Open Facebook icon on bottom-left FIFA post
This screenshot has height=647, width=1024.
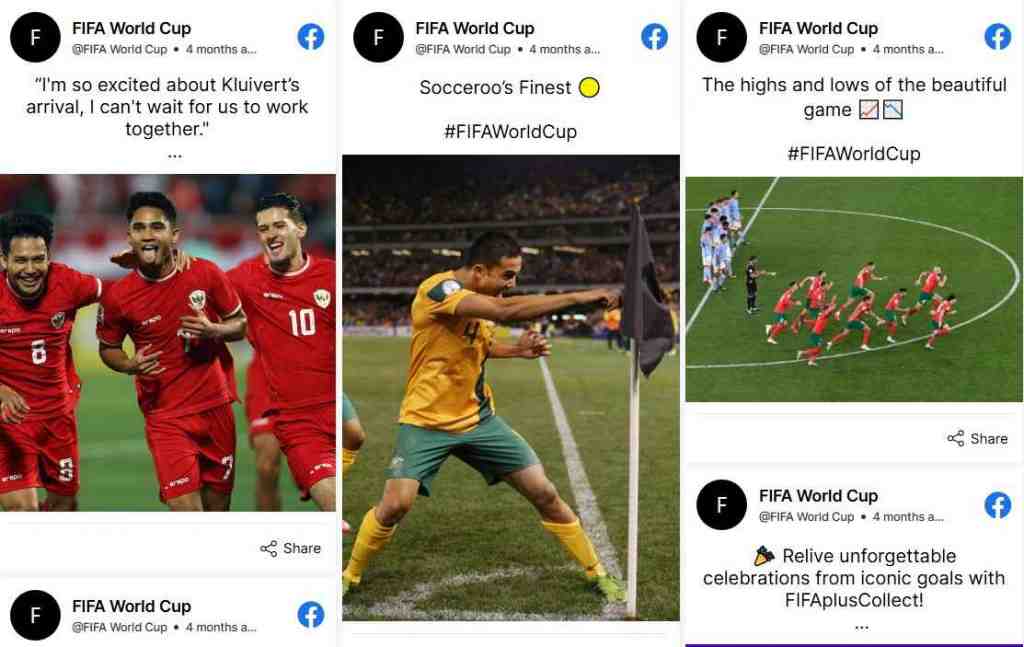(311, 614)
